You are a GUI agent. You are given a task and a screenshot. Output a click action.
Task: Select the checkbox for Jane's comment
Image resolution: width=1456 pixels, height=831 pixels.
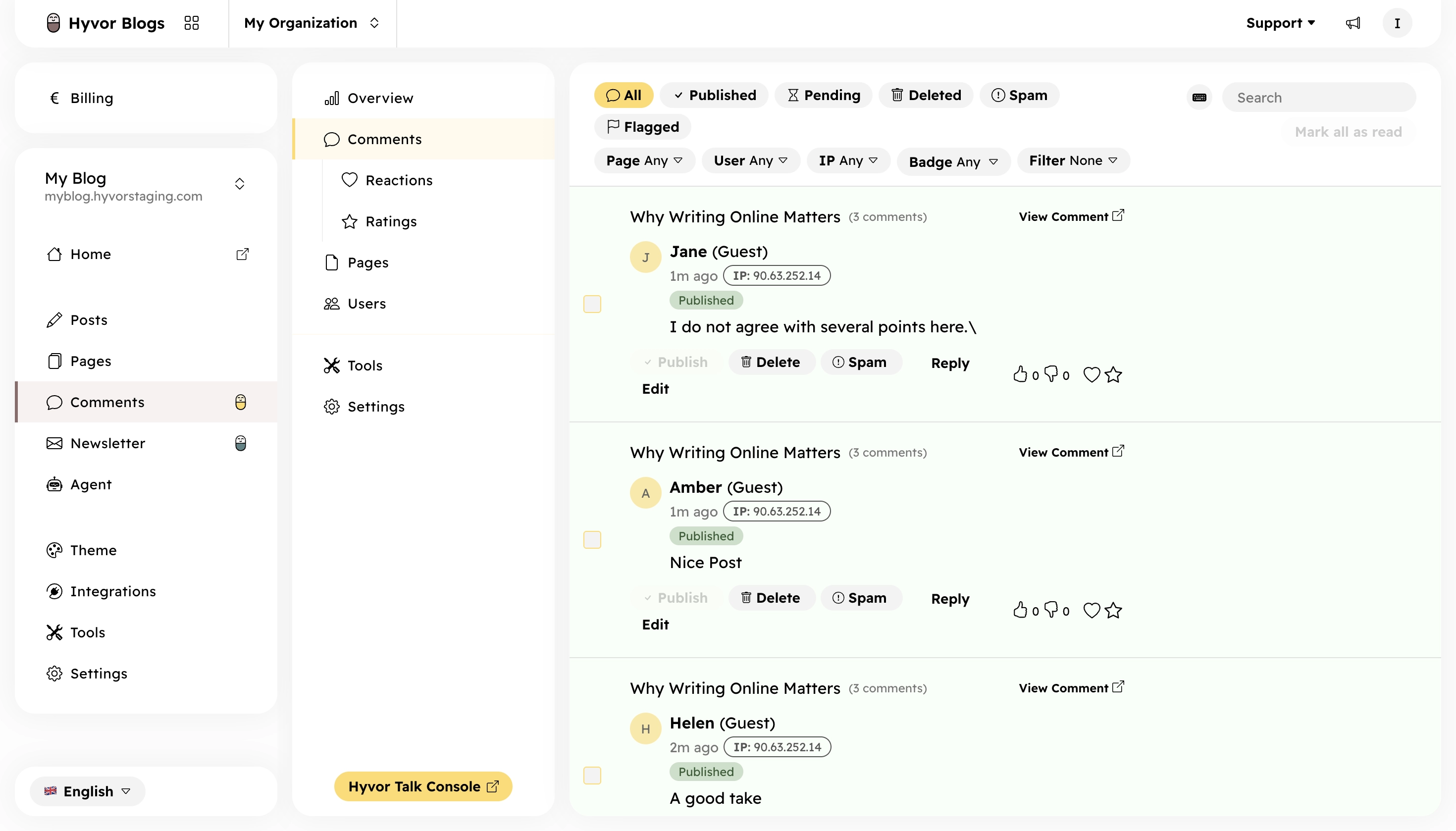[592, 304]
